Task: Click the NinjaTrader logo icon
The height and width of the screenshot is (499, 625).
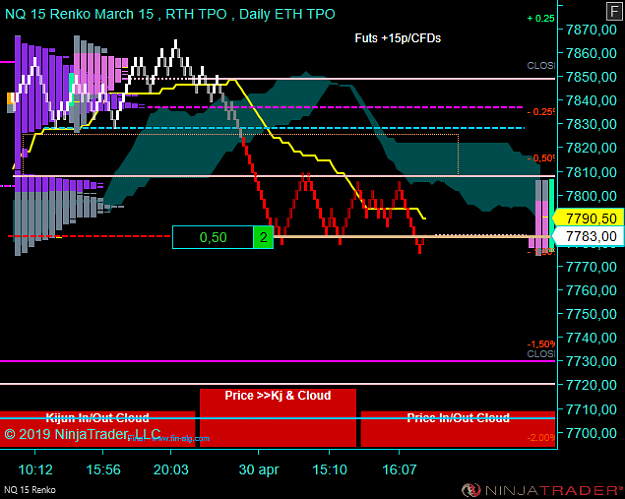Action: (x=472, y=490)
